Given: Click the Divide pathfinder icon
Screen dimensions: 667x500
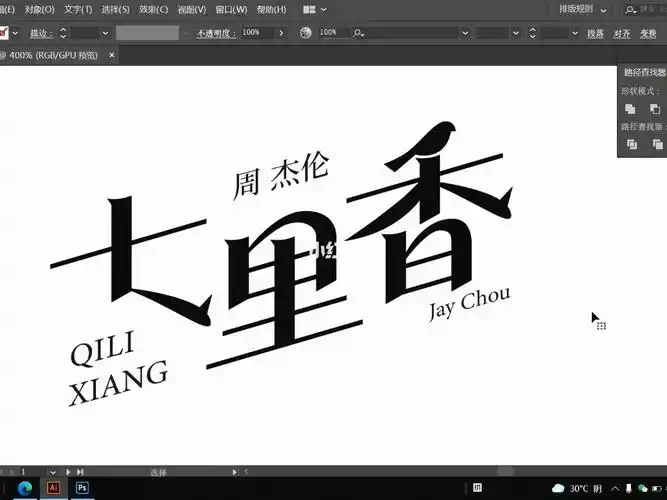Looking at the screenshot, I should click(632, 145).
